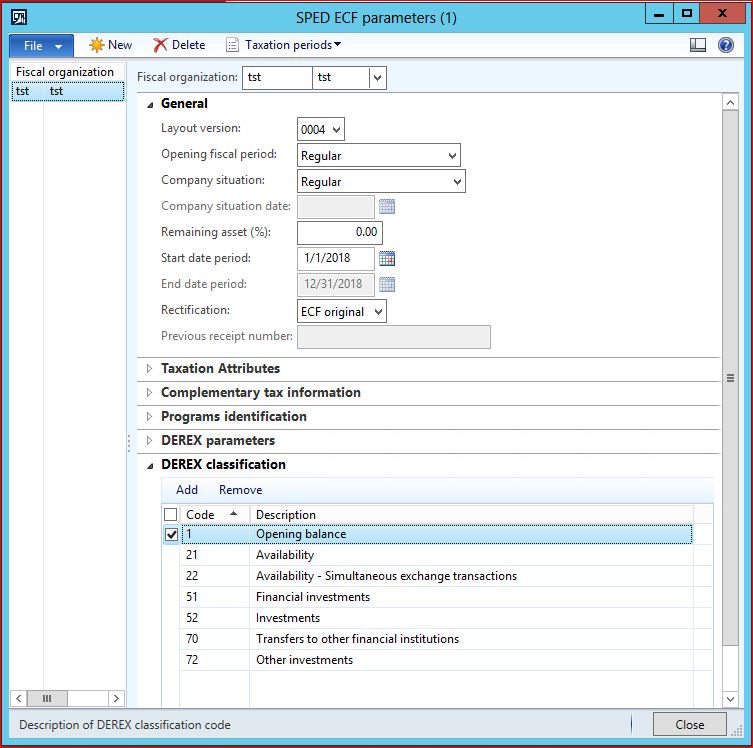This screenshot has width=753, height=748.
Task: Uncheck the checkbox for Opening balance row
Action: (x=171, y=534)
